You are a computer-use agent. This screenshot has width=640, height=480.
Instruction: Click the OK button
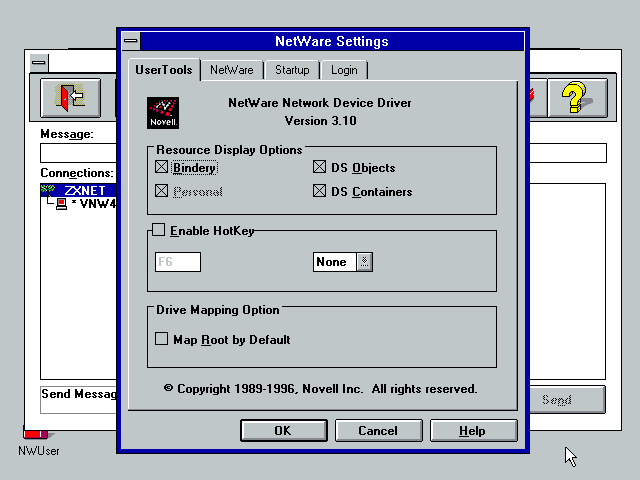284,431
